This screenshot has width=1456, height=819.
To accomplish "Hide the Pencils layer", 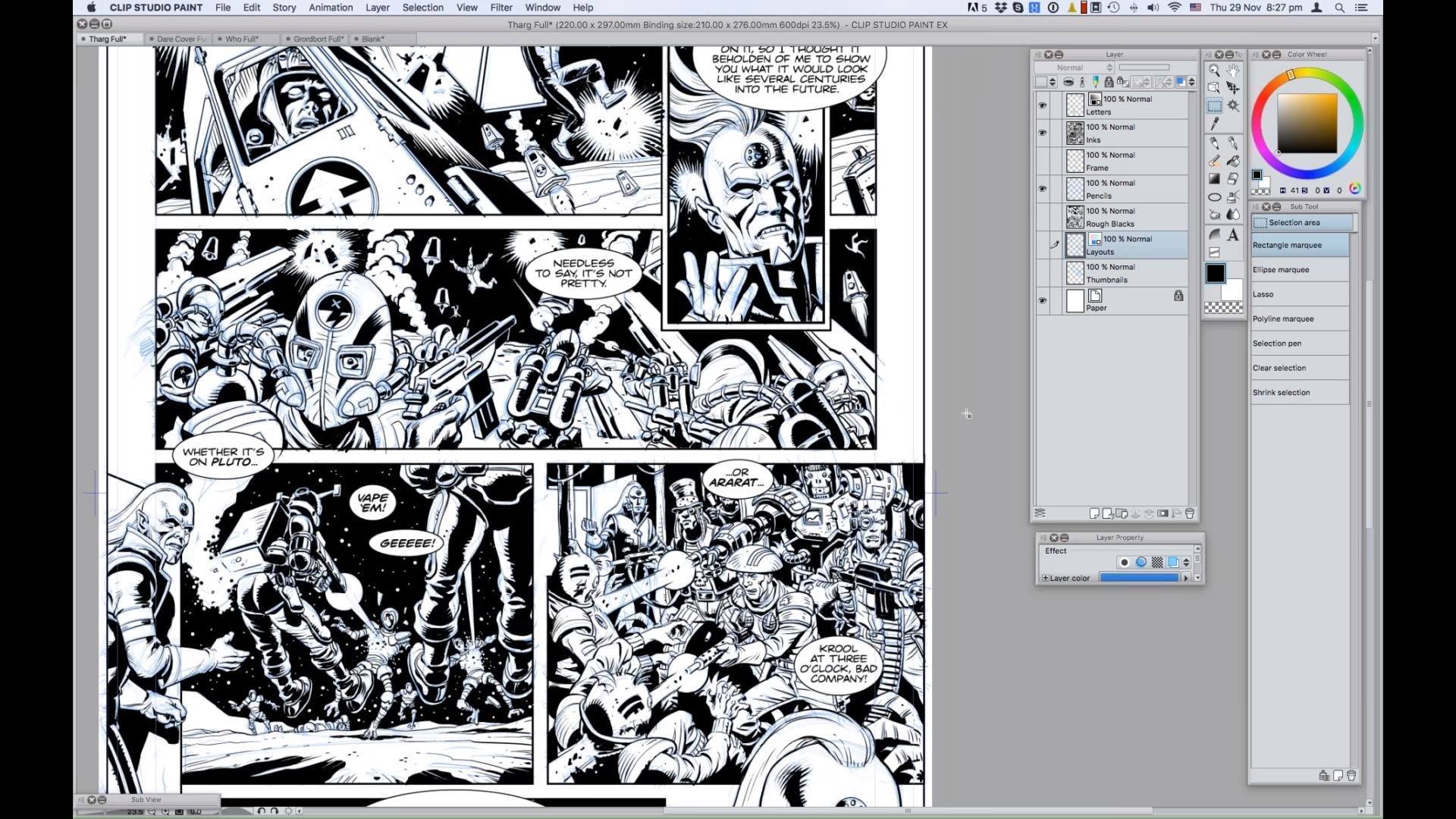I will 1042,189.
